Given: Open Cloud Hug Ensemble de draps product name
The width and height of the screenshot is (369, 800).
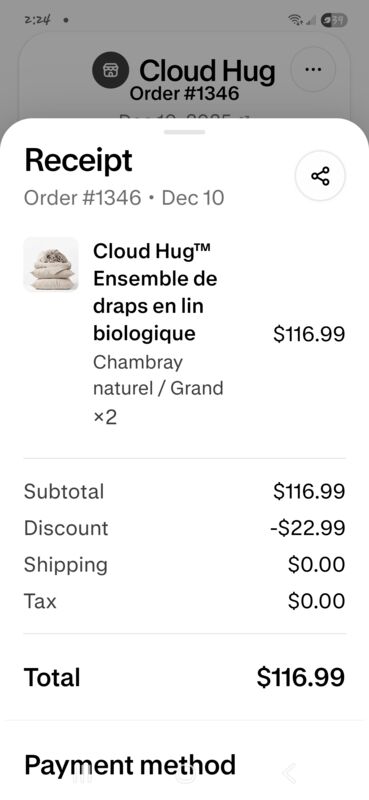Looking at the screenshot, I should (x=155, y=292).
